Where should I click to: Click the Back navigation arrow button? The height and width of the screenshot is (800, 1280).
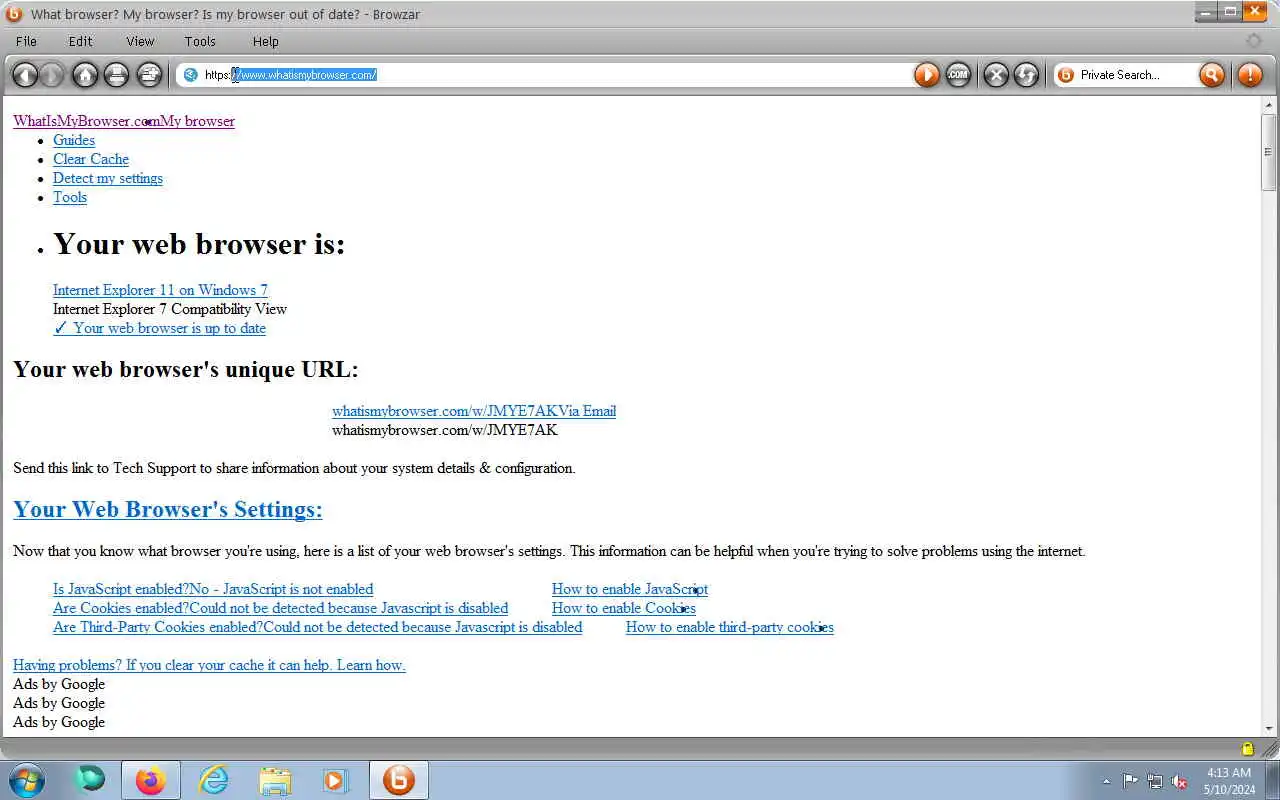pyautogui.click(x=25, y=75)
